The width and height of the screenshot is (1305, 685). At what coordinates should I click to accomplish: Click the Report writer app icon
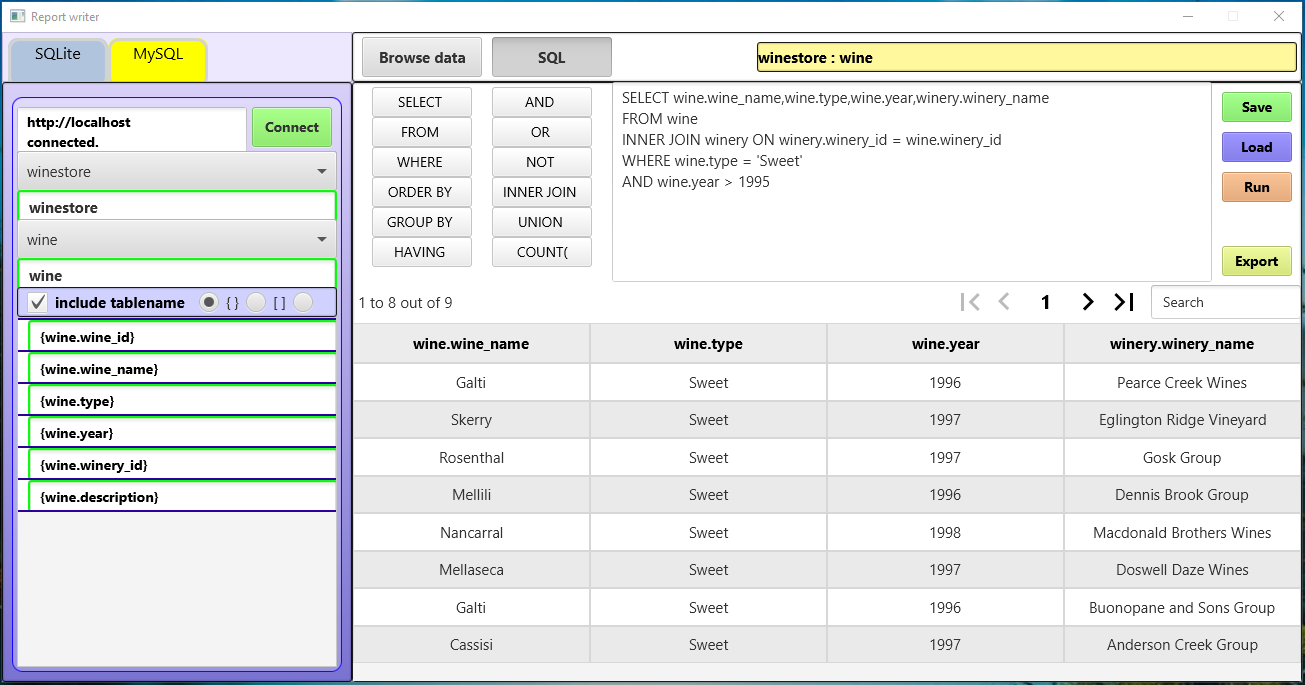pyautogui.click(x=17, y=16)
